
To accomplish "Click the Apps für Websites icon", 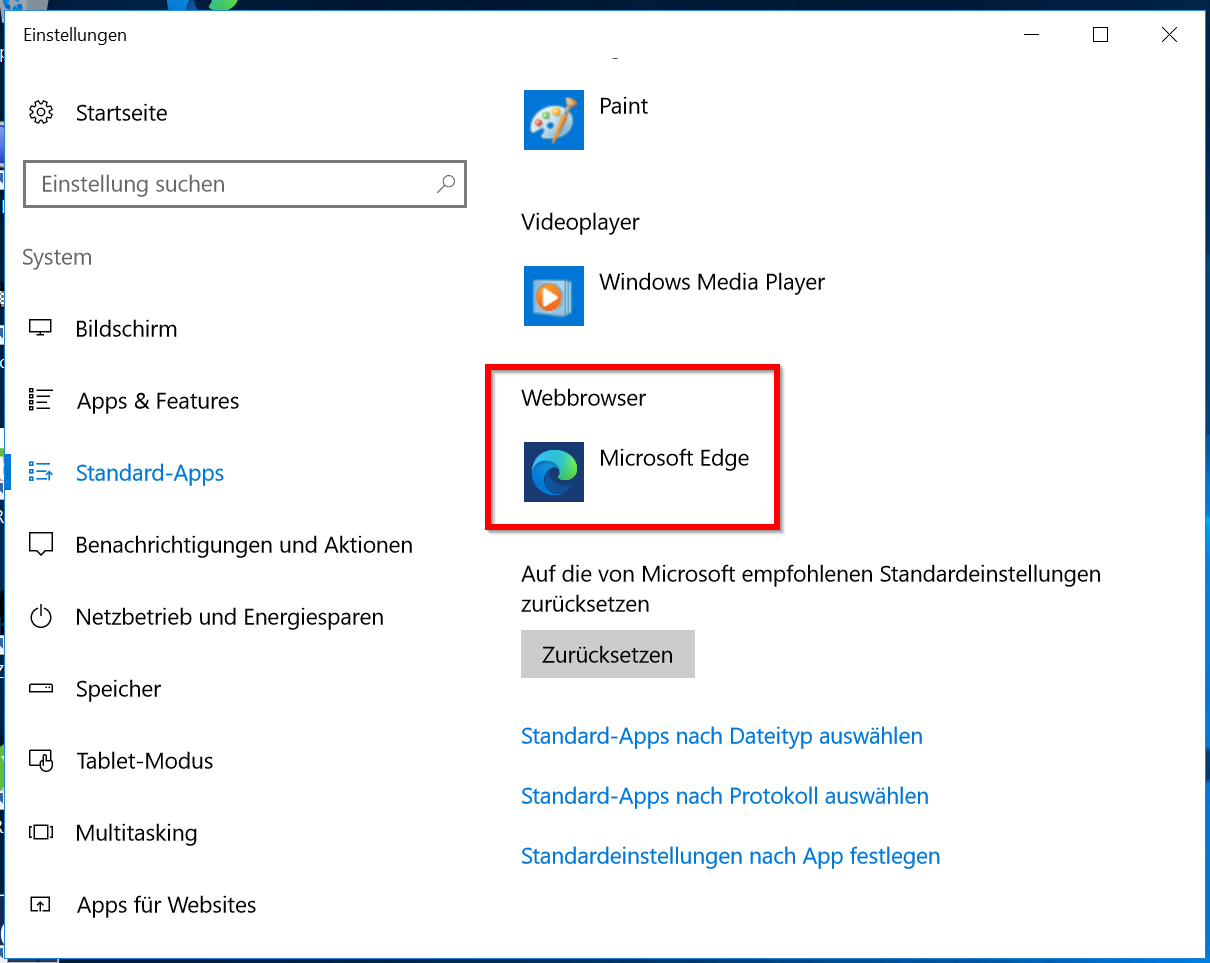I will click(x=41, y=905).
